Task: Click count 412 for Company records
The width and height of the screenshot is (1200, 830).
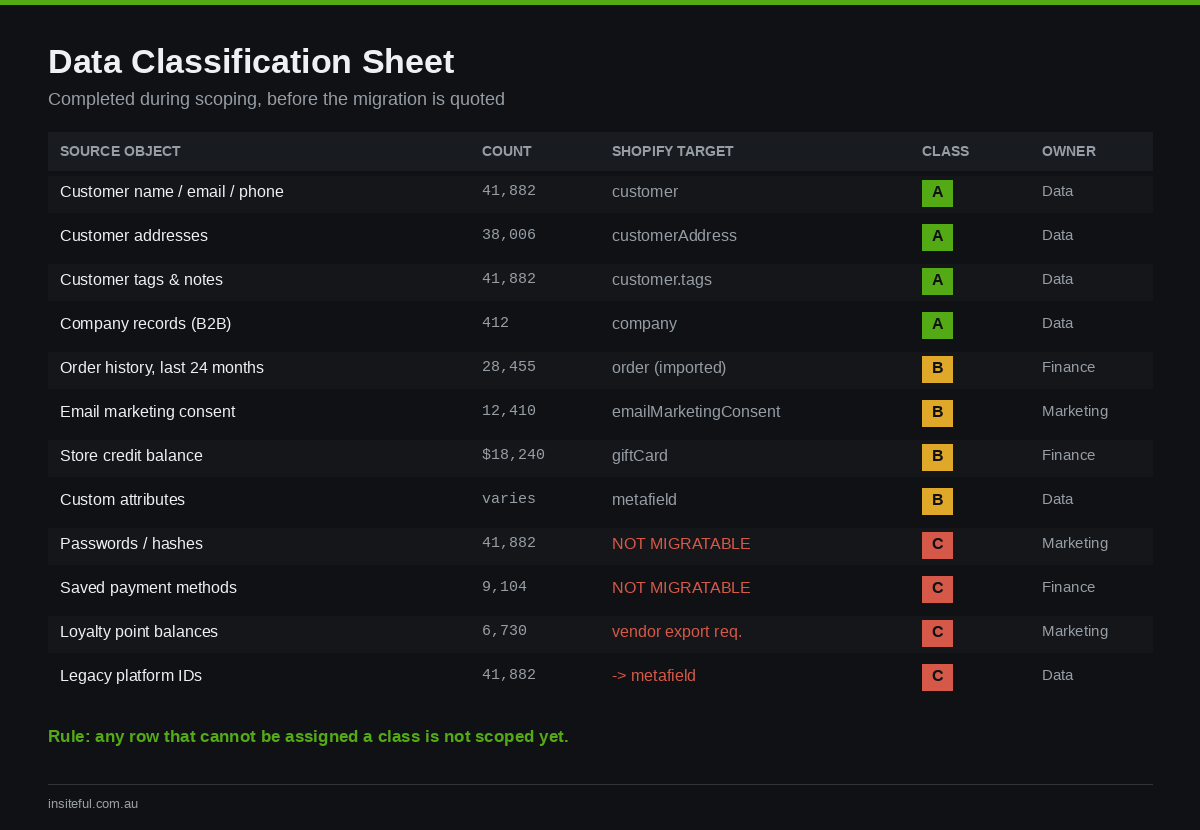Action: (x=495, y=323)
